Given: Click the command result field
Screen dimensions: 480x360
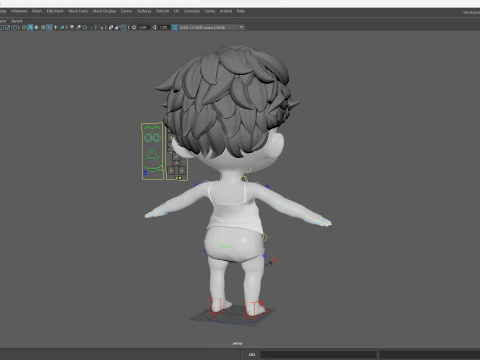Looking at the screenshot, I should pyautogui.click(x=429, y=354).
